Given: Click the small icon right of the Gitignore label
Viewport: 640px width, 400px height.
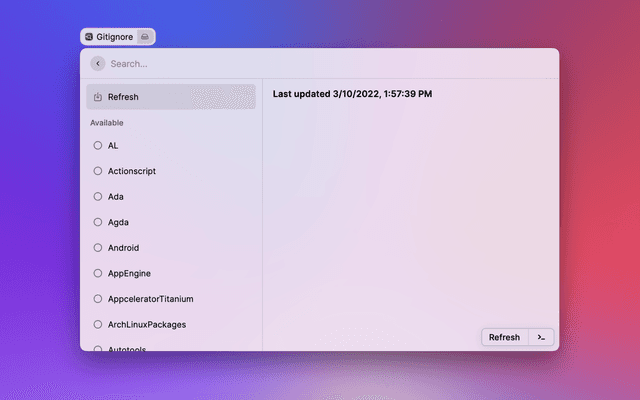Looking at the screenshot, I should click(145, 36).
